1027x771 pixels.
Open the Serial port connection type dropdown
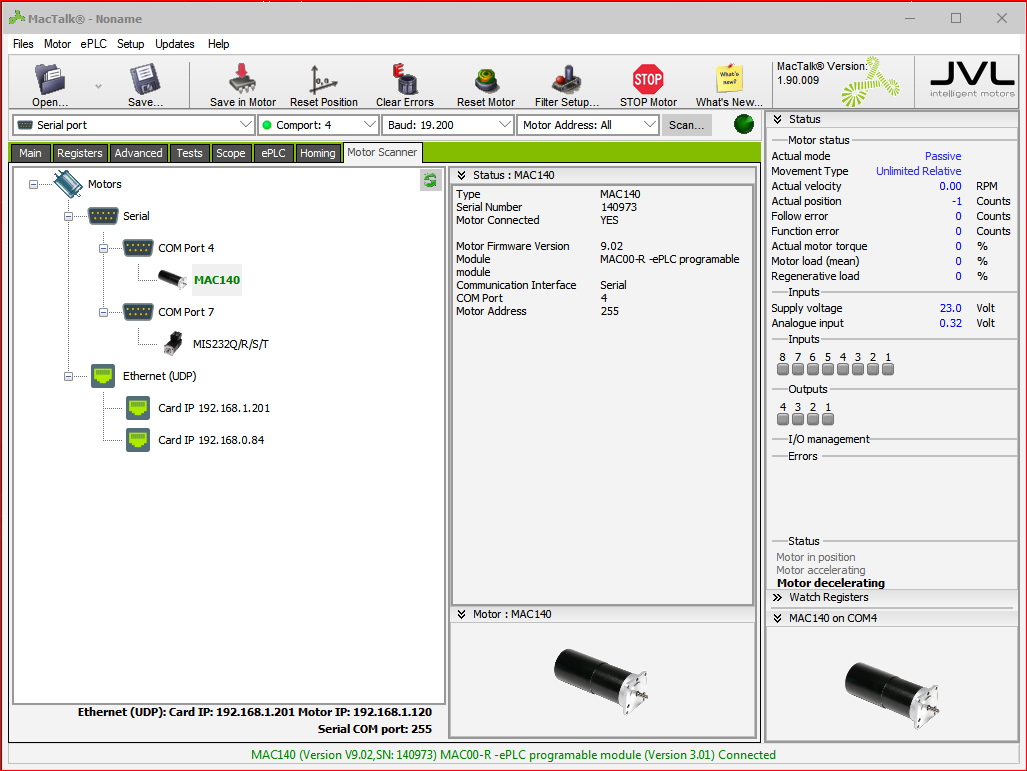point(134,124)
